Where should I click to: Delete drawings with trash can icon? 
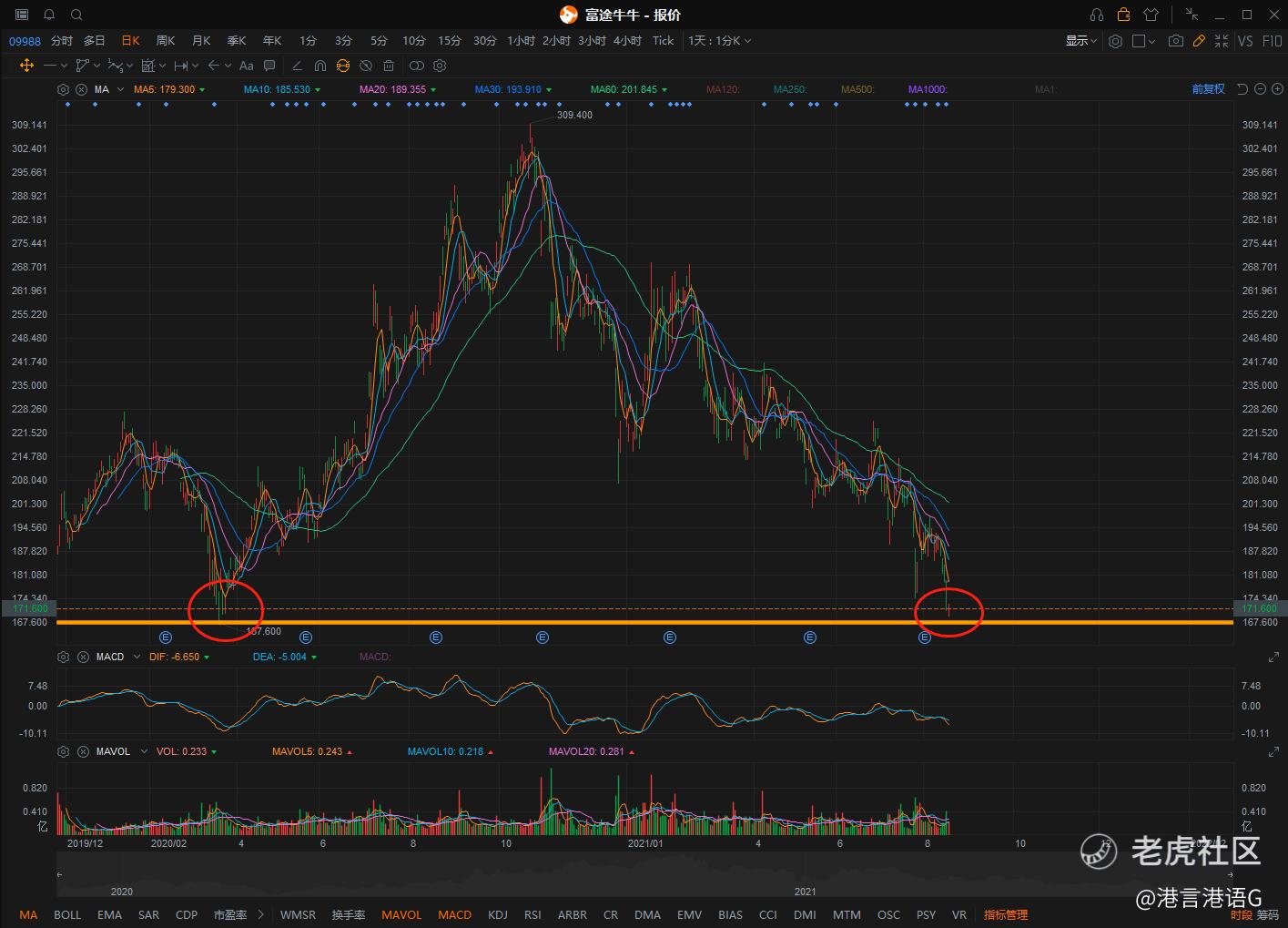point(389,66)
